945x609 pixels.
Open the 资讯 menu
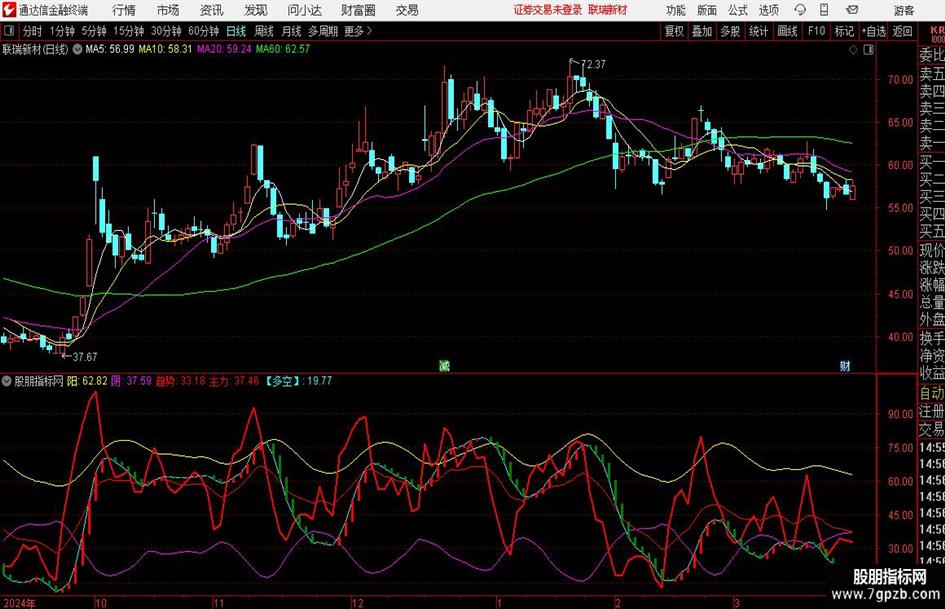coord(211,10)
